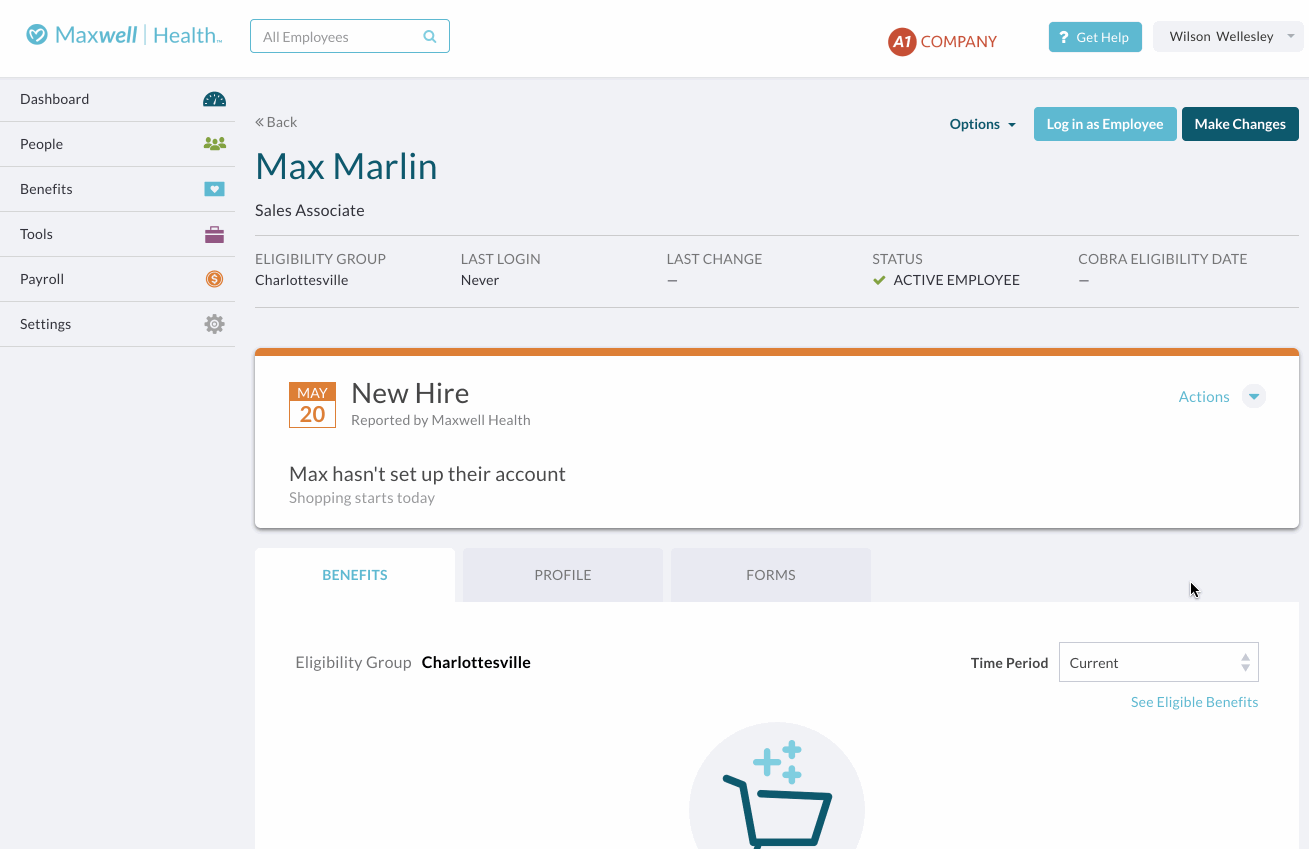
Task: Click the ACTIVE EMPLOYEE status text
Action: (x=957, y=280)
